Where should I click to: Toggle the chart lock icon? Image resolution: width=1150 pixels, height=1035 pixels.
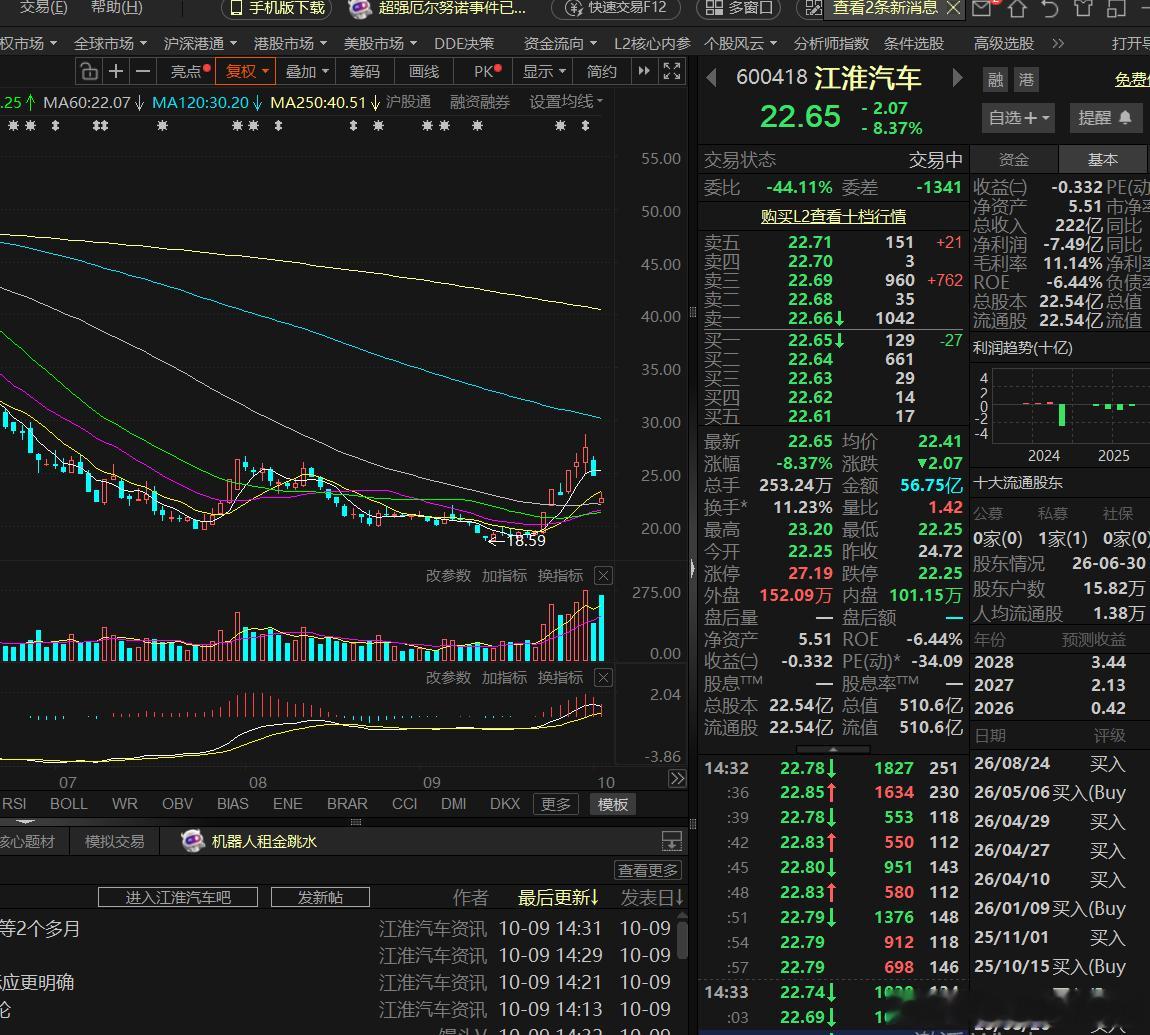[89, 71]
